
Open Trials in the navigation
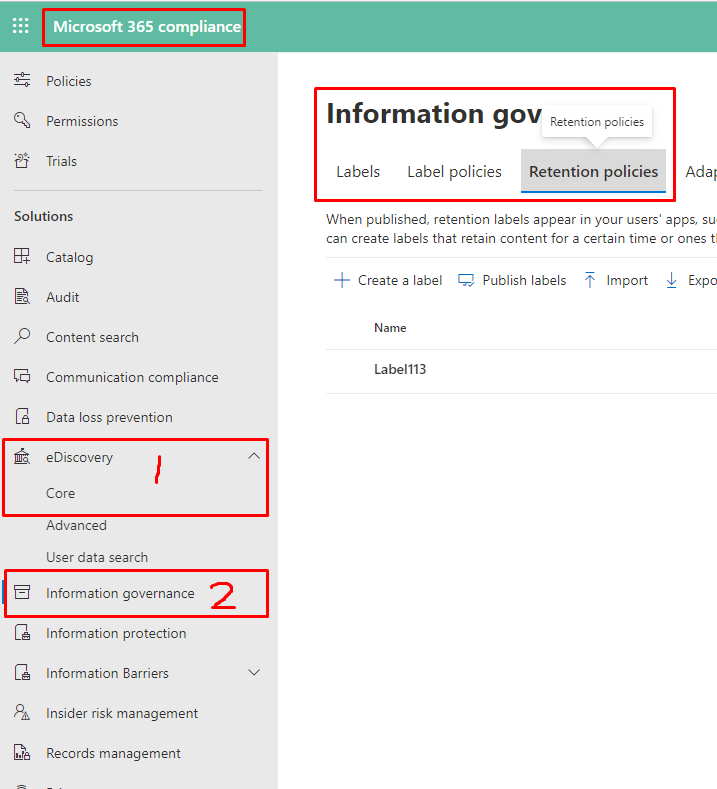pyautogui.click(x=61, y=161)
